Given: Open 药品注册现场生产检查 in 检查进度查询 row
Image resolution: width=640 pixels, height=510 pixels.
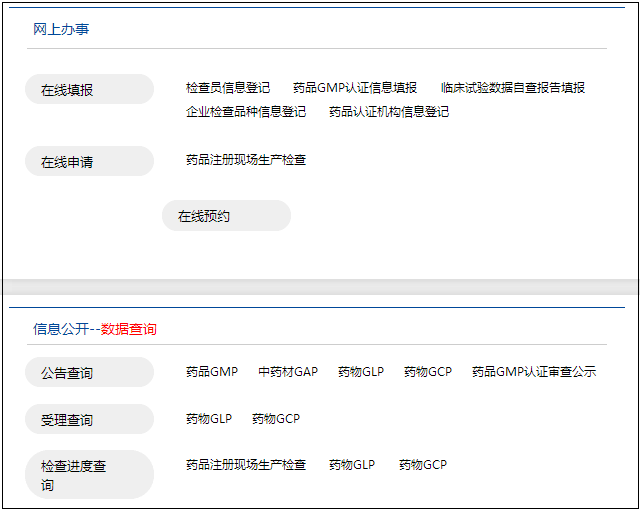Looking at the screenshot, I should [246, 465].
